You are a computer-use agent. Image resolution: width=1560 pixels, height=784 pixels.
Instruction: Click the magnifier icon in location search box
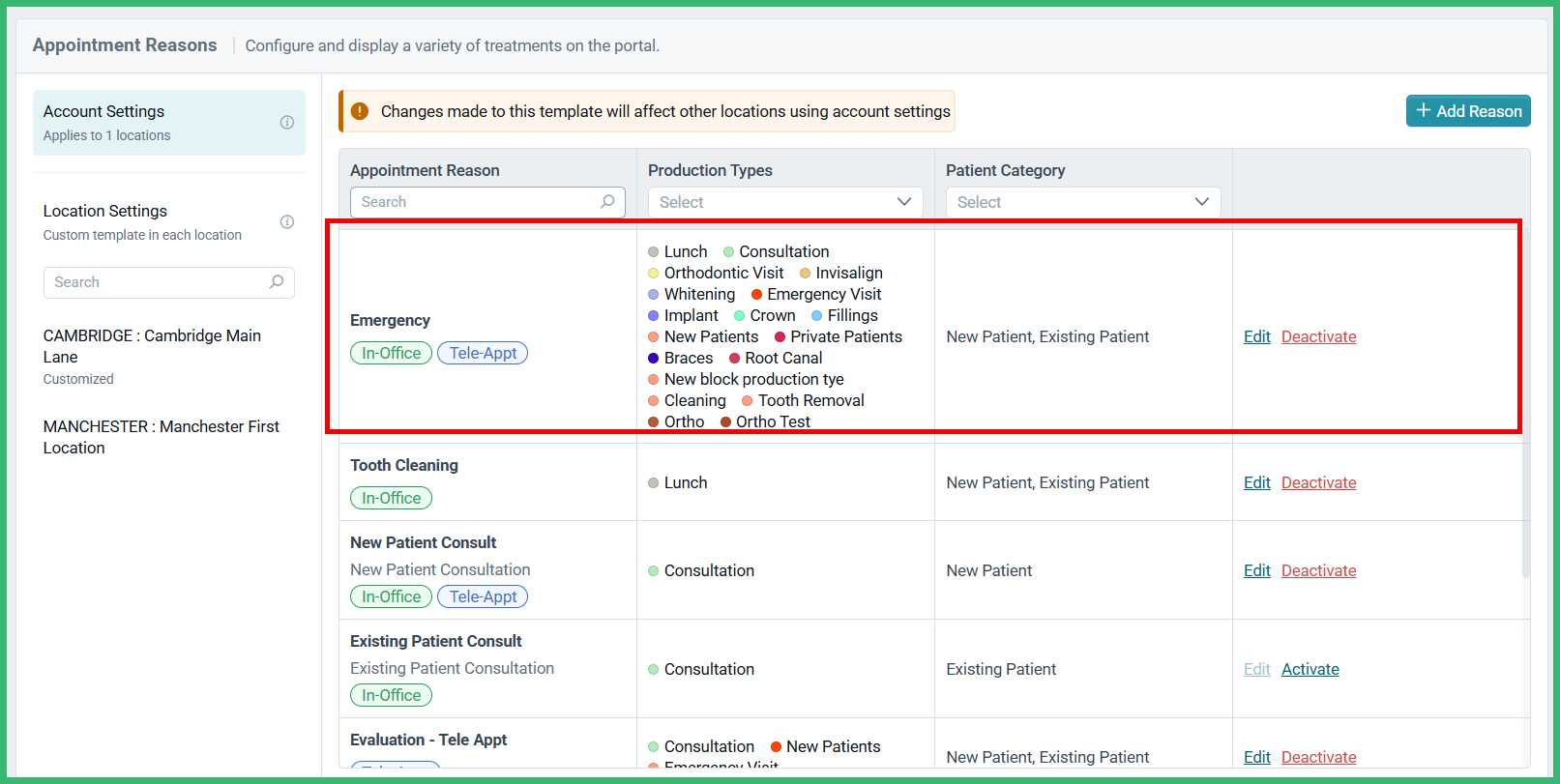[x=277, y=282]
